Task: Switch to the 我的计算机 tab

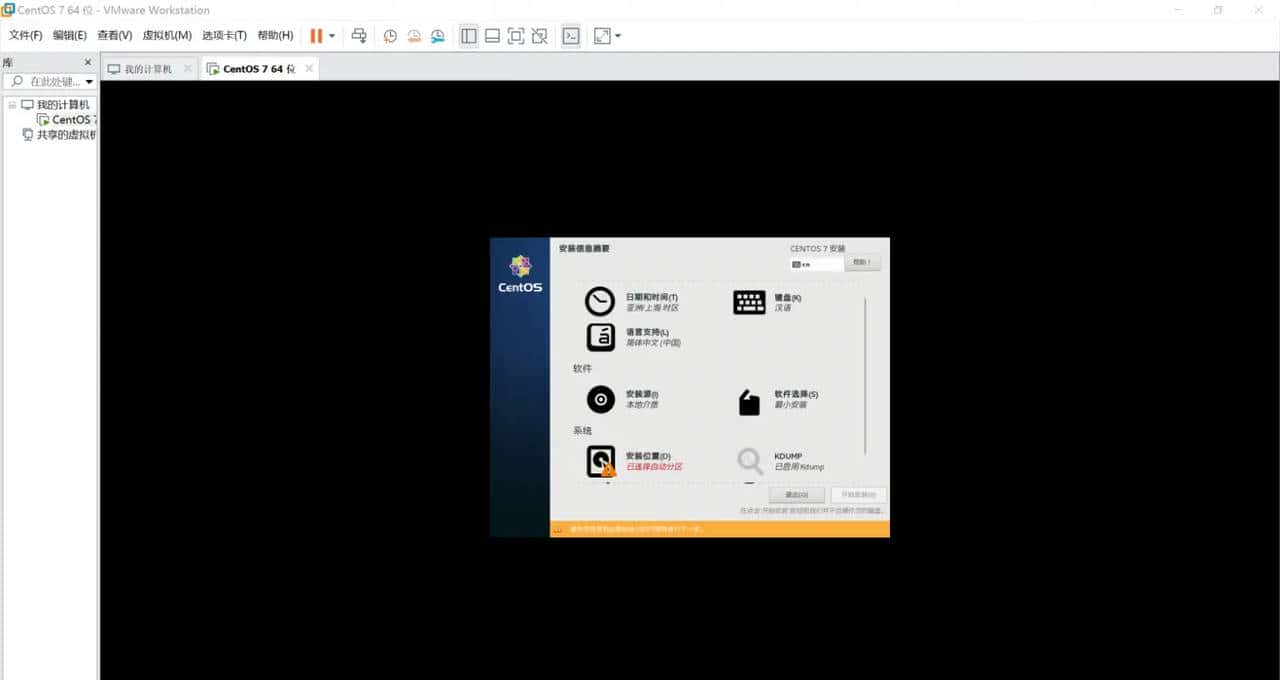Action: point(148,69)
